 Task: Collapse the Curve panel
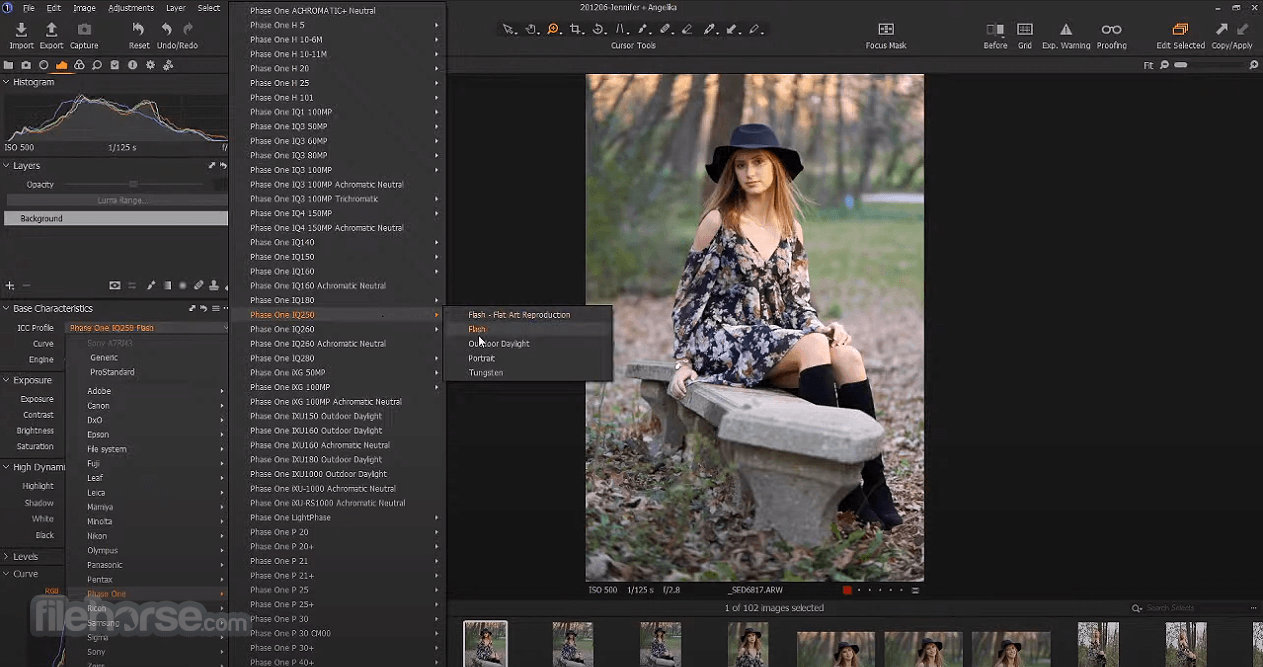pyautogui.click(x=6, y=574)
